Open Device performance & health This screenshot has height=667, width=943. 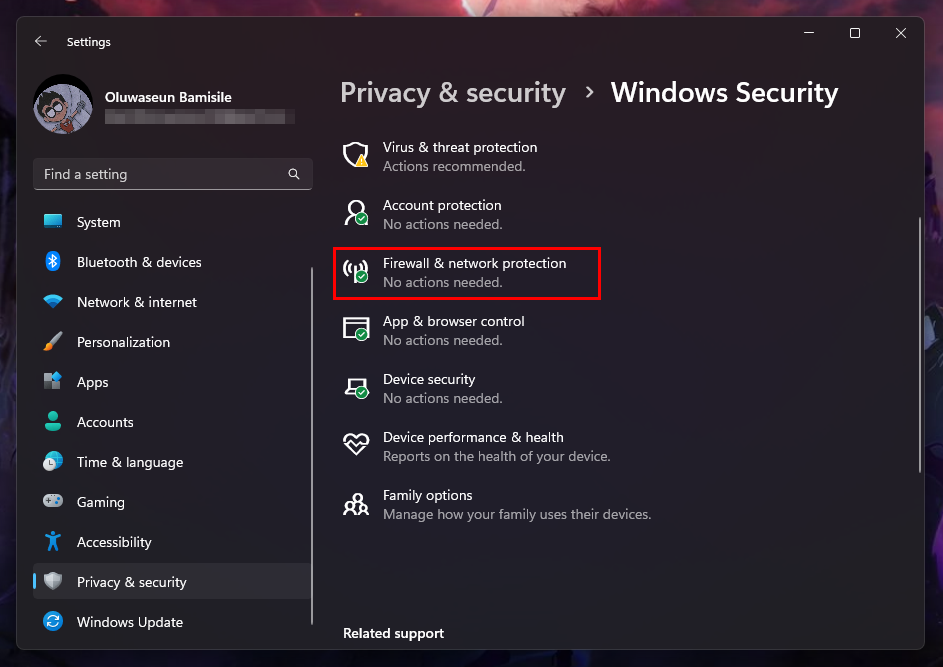click(x=497, y=446)
